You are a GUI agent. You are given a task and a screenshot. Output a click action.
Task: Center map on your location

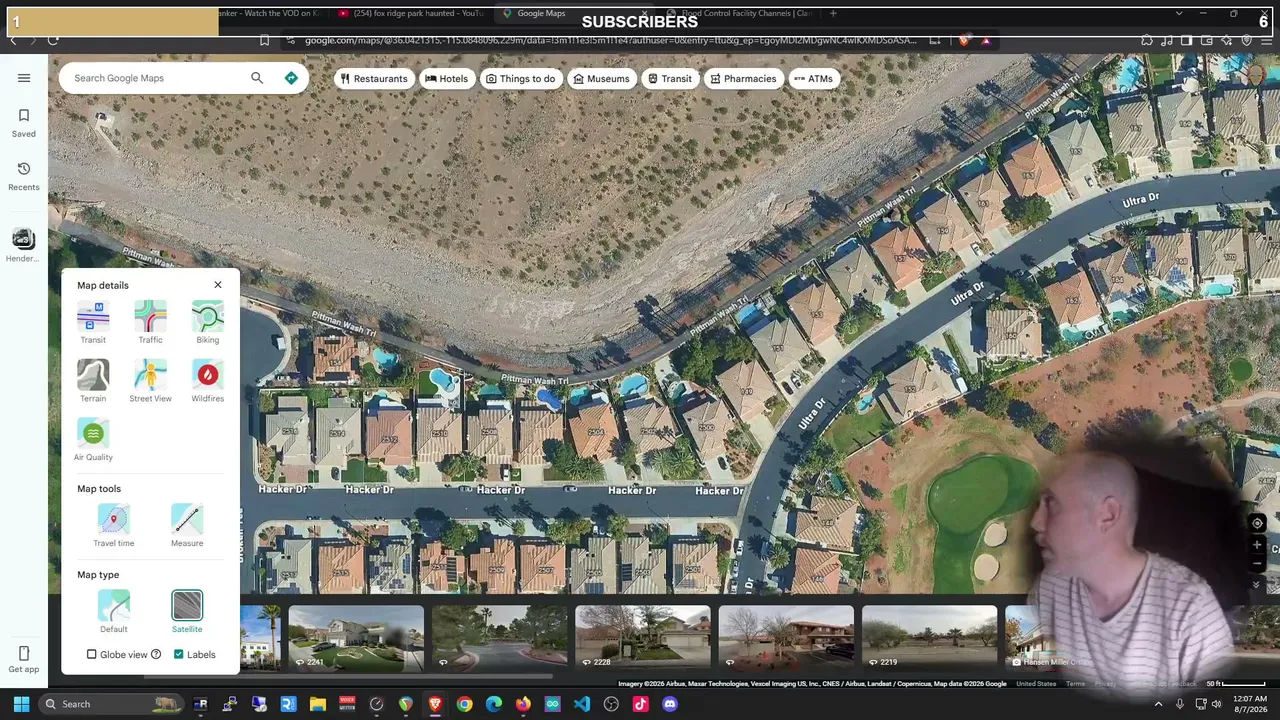click(1257, 523)
